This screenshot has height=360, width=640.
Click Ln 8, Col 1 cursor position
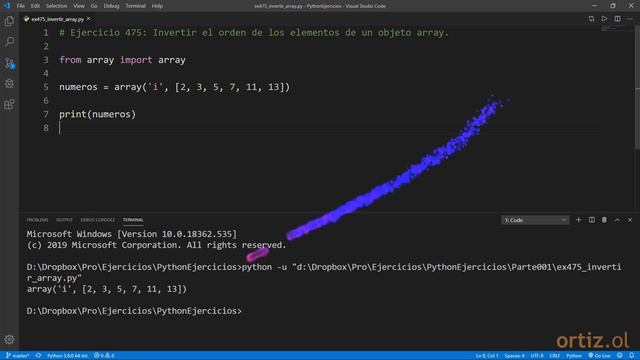coord(487,356)
